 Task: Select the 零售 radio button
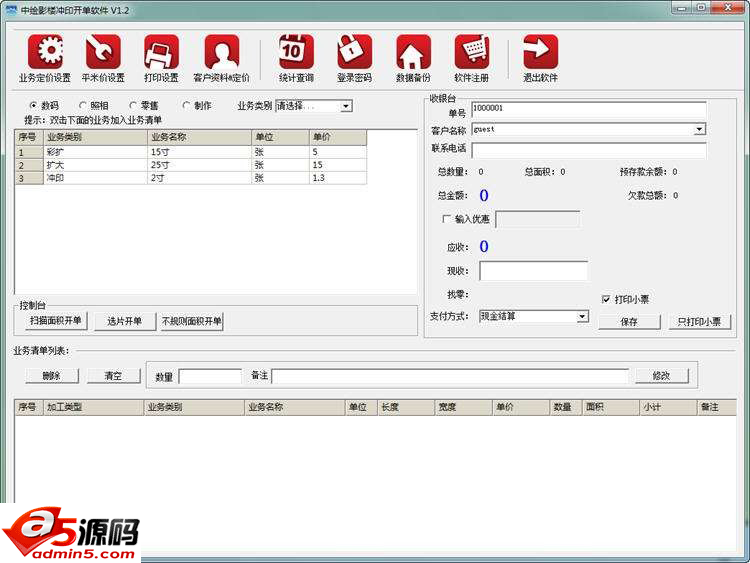tap(133, 105)
